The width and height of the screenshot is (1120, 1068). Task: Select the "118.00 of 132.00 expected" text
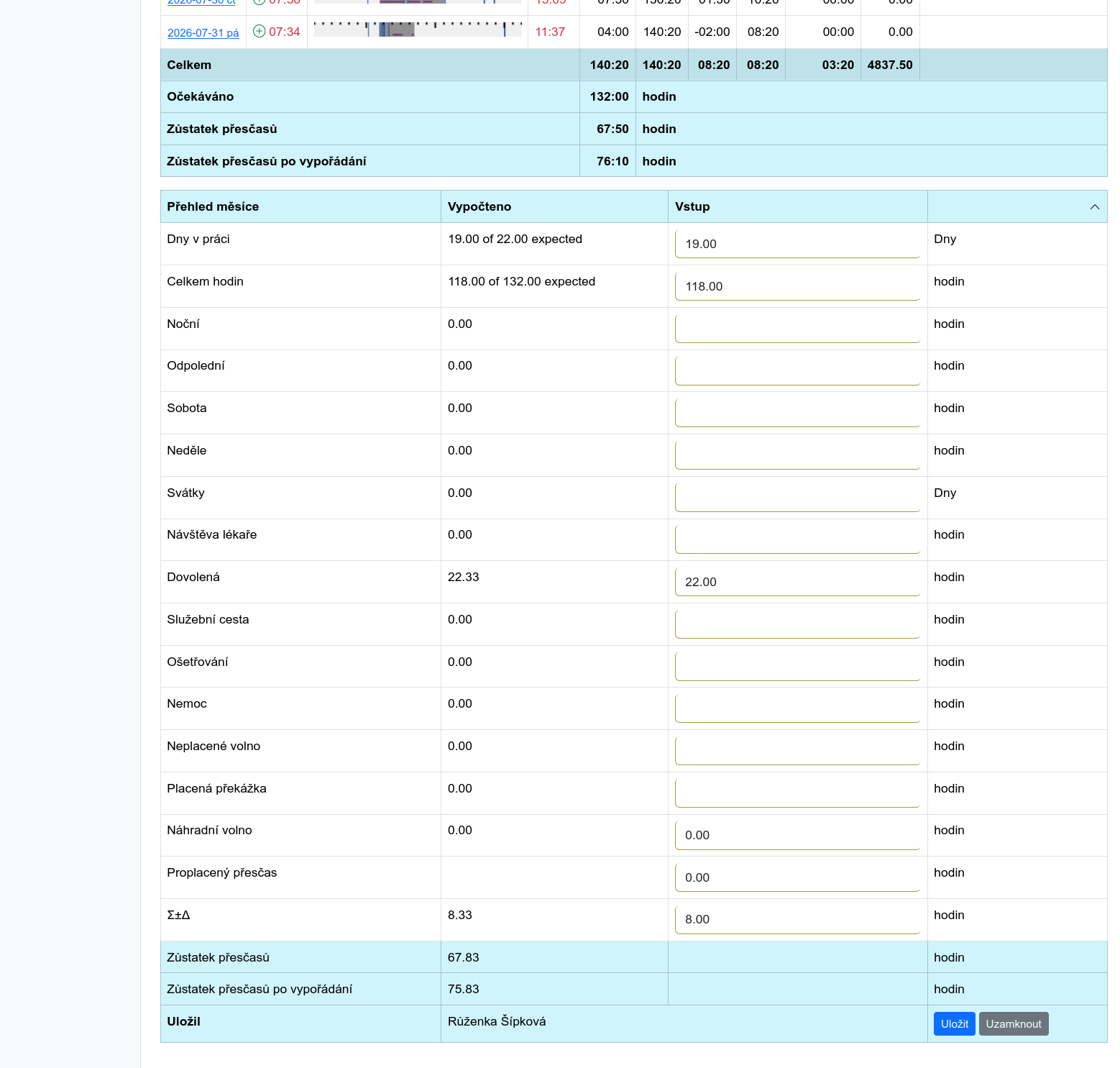point(521,282)
